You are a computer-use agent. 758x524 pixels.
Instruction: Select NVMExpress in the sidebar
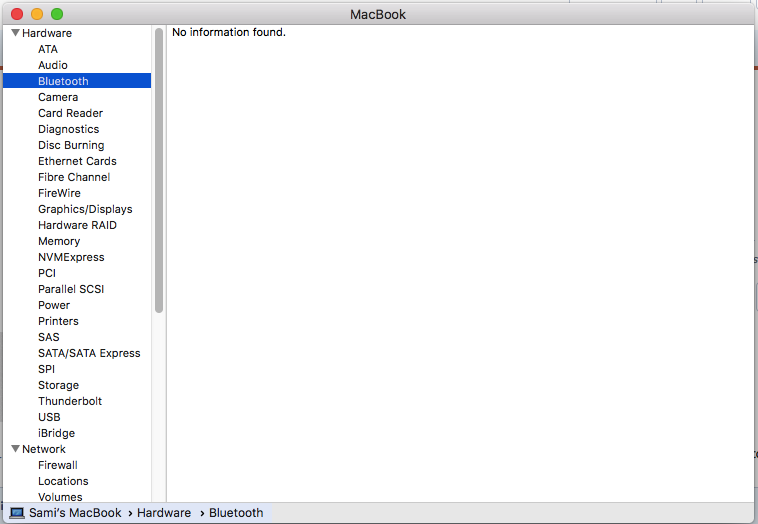click(x=71, y=257)
